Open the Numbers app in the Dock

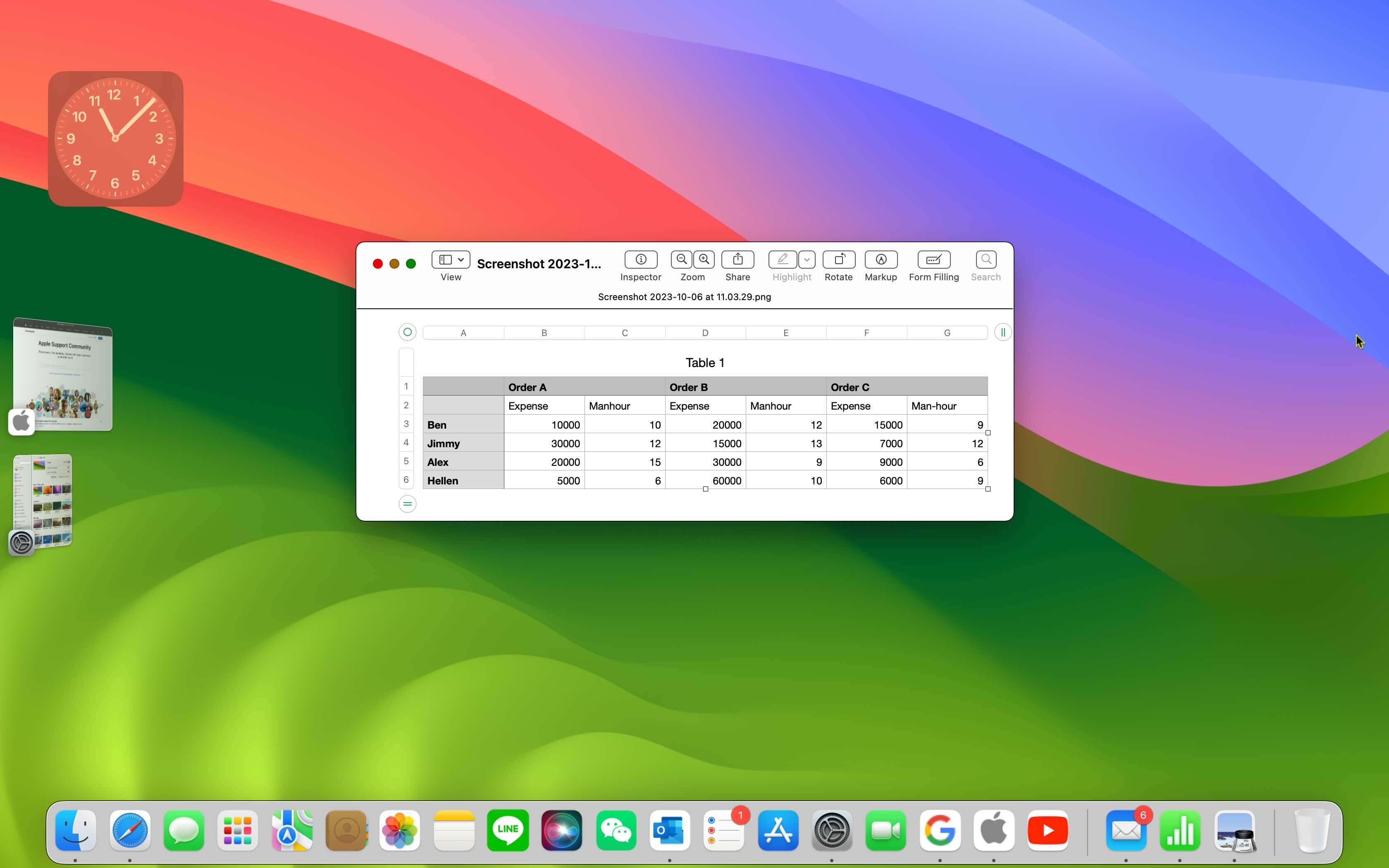click(x=1180, y=830)
